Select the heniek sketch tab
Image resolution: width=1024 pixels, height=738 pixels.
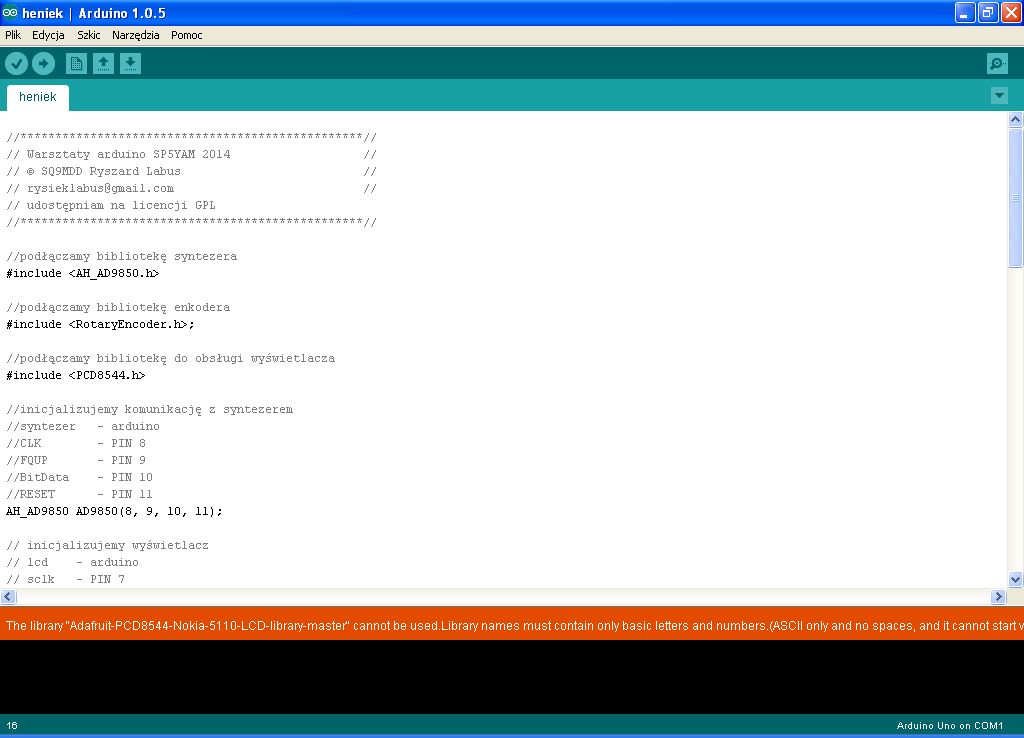[x=38, y=98]
